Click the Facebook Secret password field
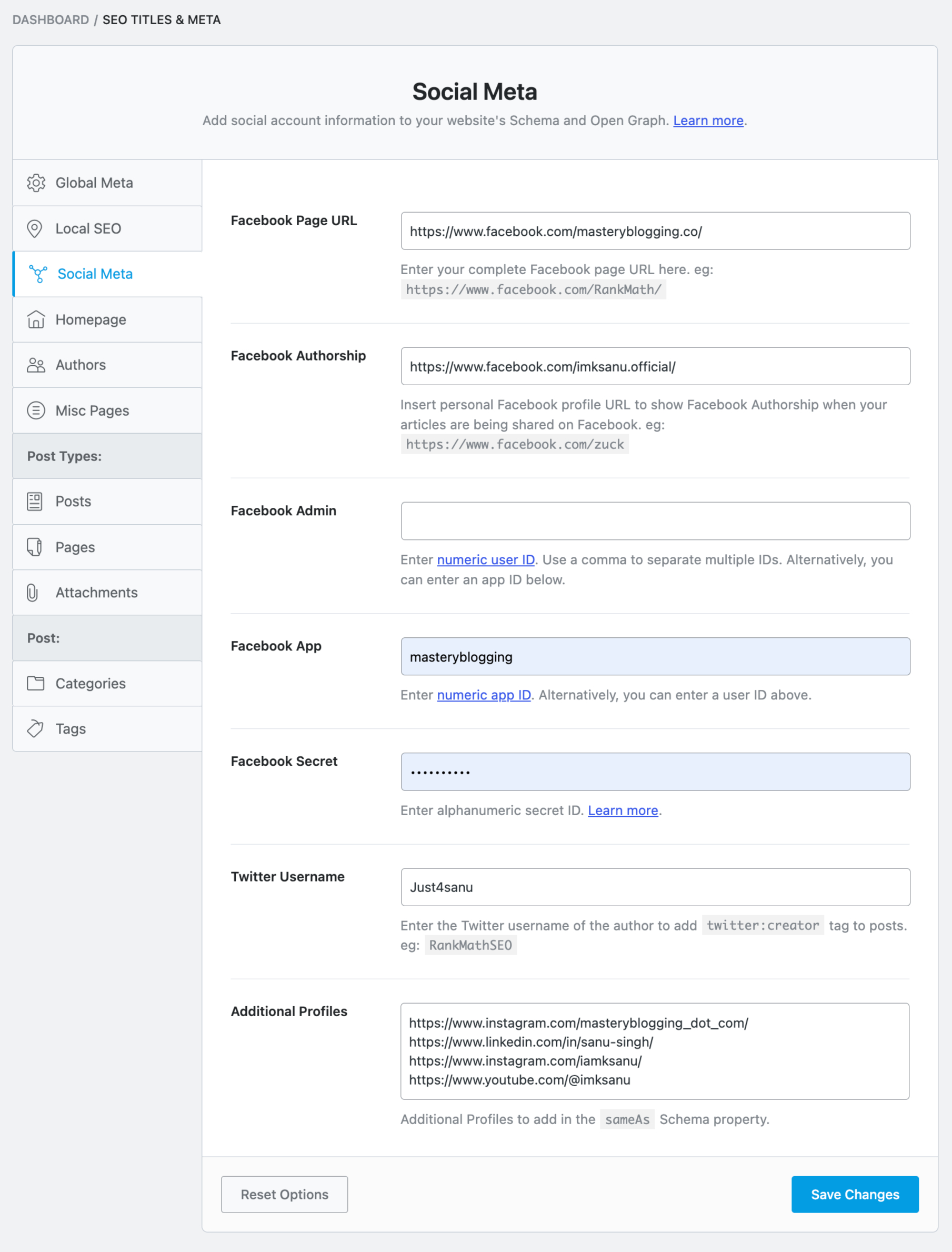The image size is (952, 1252). pos(656,772)
